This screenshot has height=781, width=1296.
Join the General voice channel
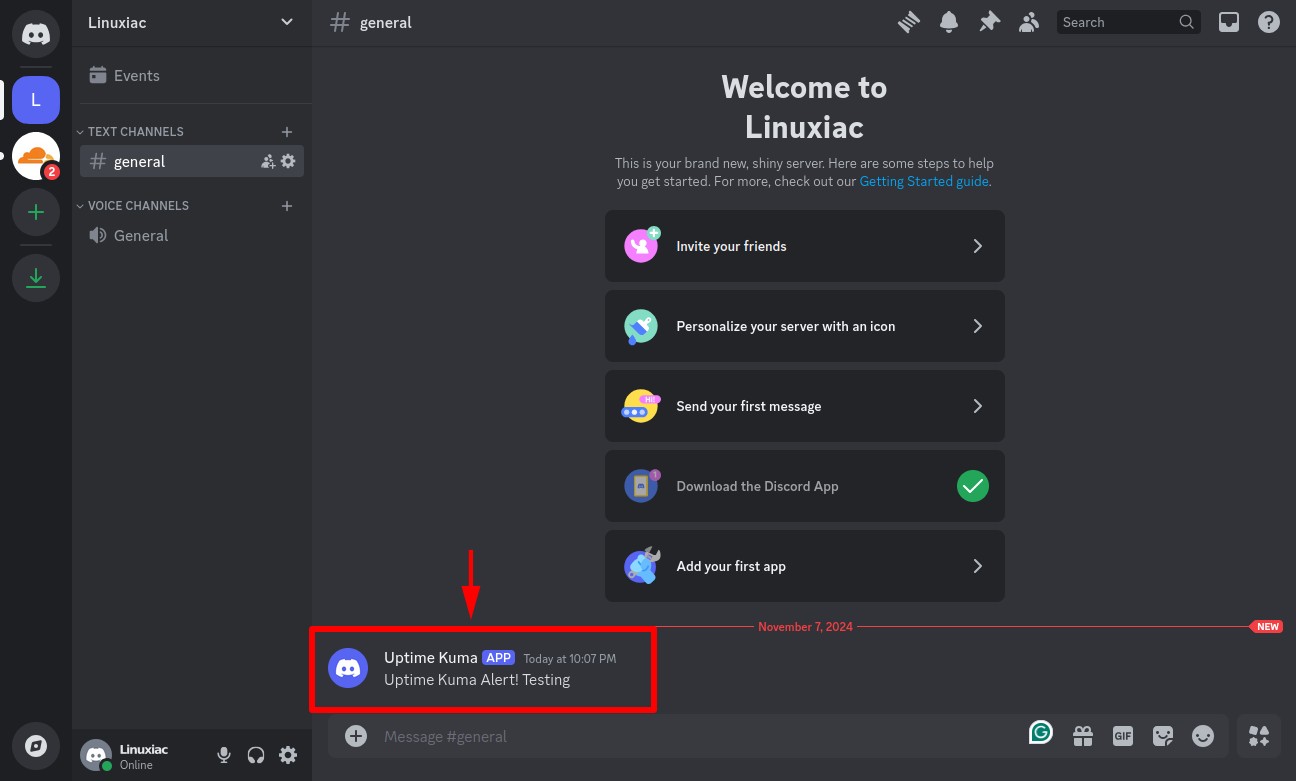tap(191, 235)
